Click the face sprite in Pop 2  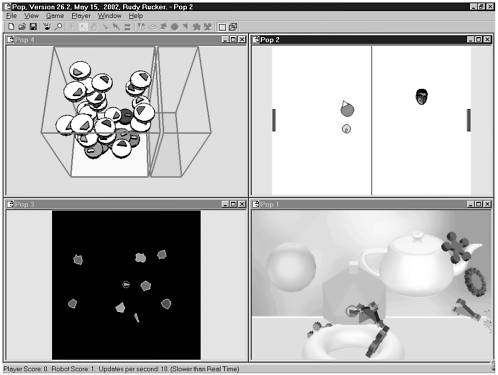click(422, 97)
